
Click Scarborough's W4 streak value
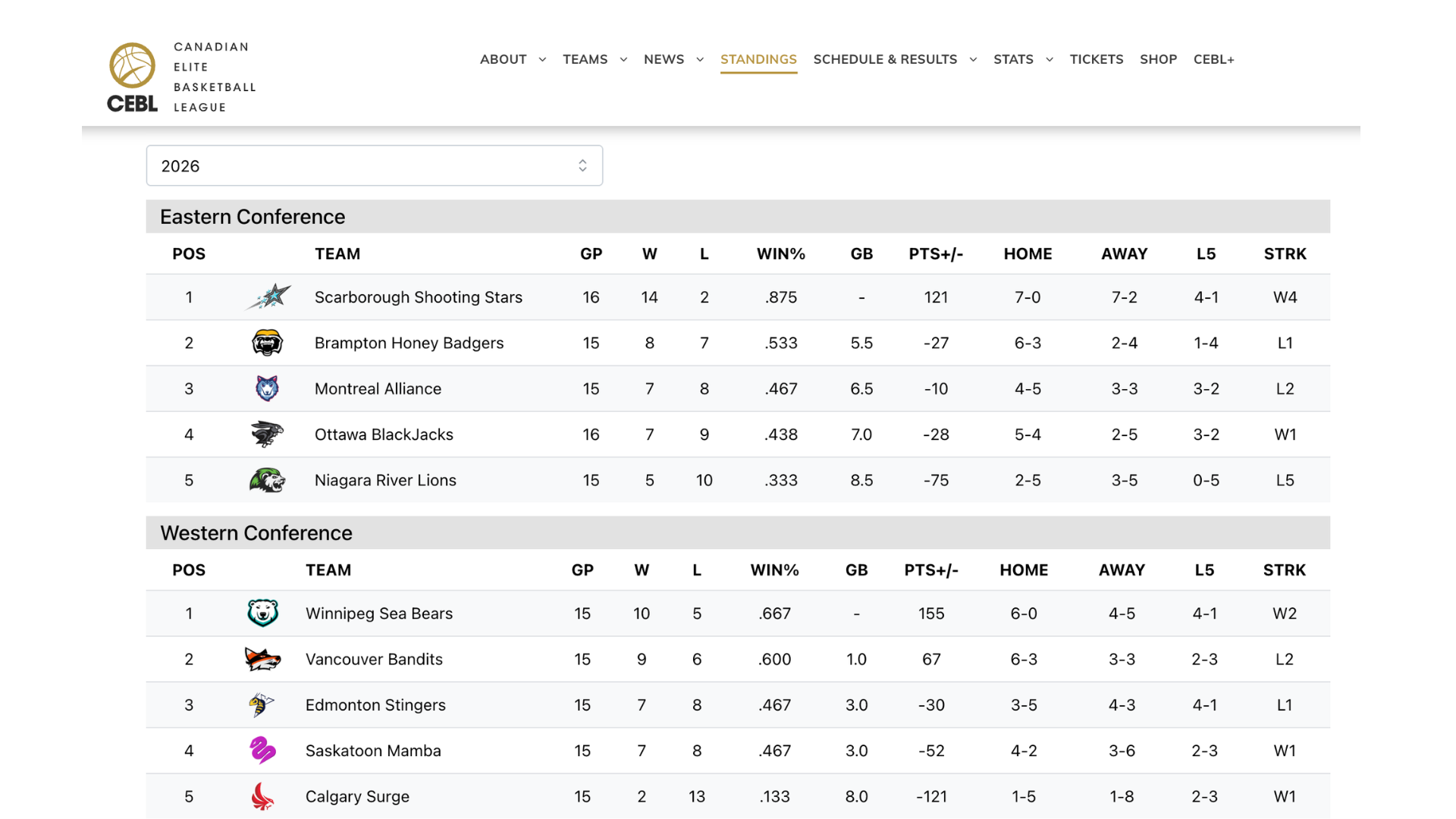(1285, 297)
